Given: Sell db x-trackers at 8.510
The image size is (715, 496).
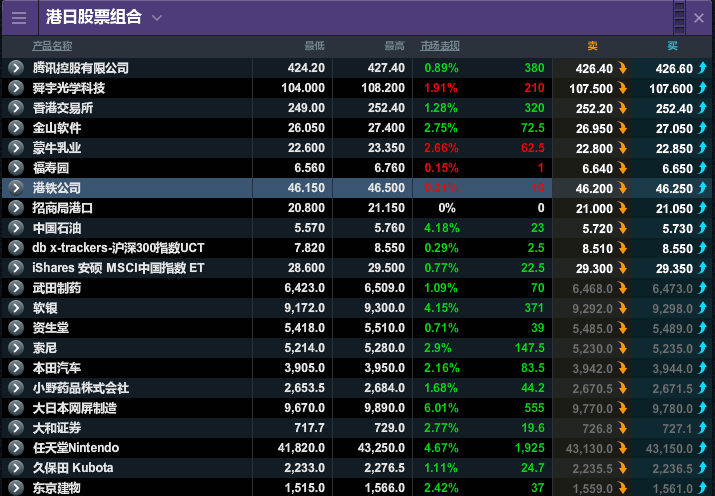Looking at the screenshot, I should click(x=592, y=248).
